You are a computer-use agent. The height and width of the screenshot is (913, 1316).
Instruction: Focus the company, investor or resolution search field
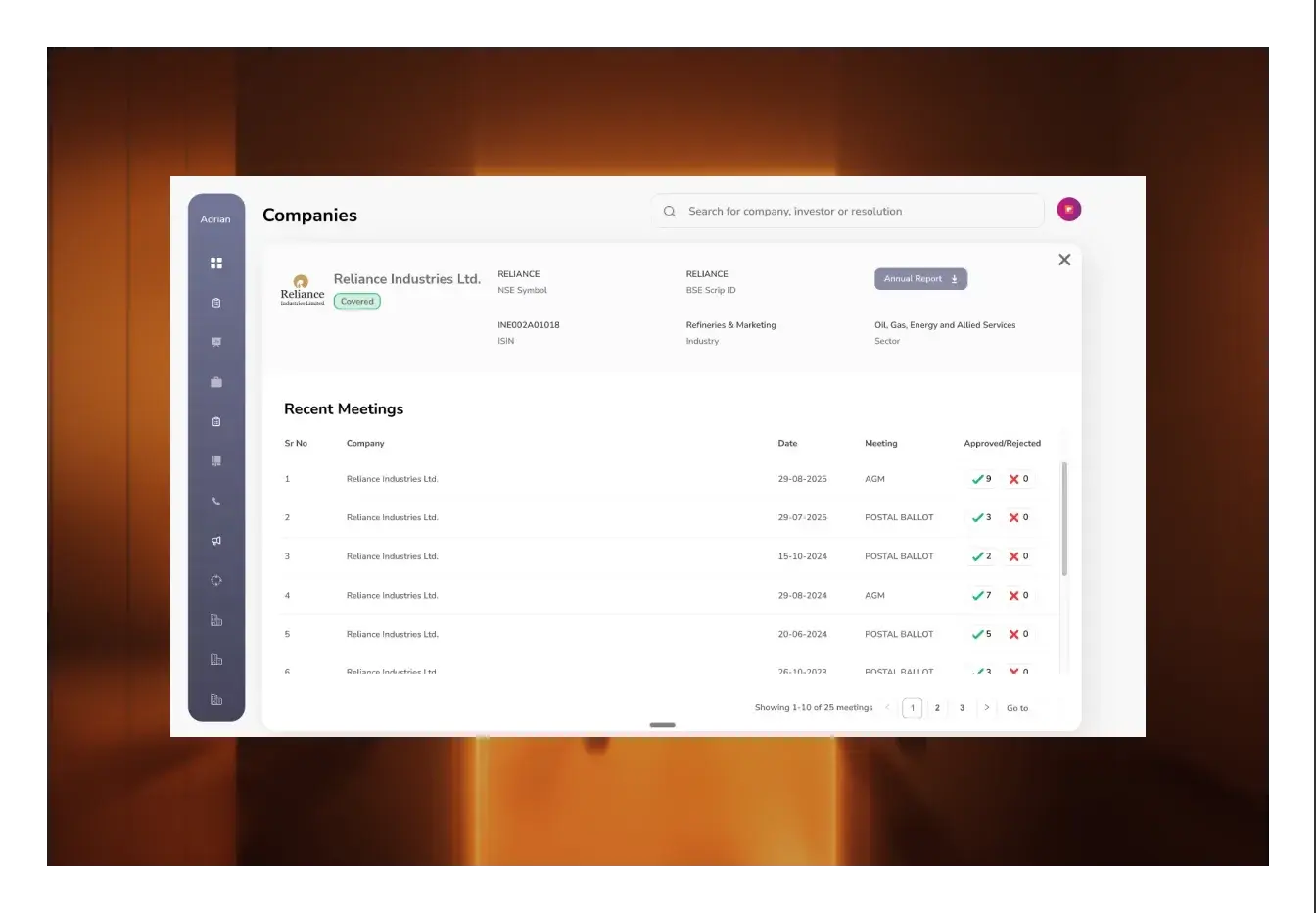[x=848, y=211]
